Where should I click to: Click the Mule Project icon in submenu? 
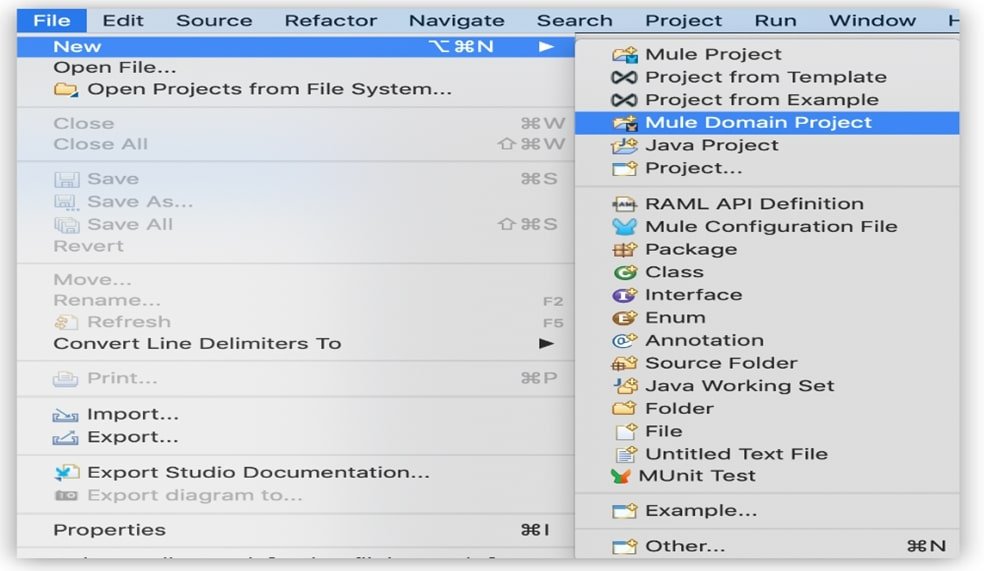624,55
